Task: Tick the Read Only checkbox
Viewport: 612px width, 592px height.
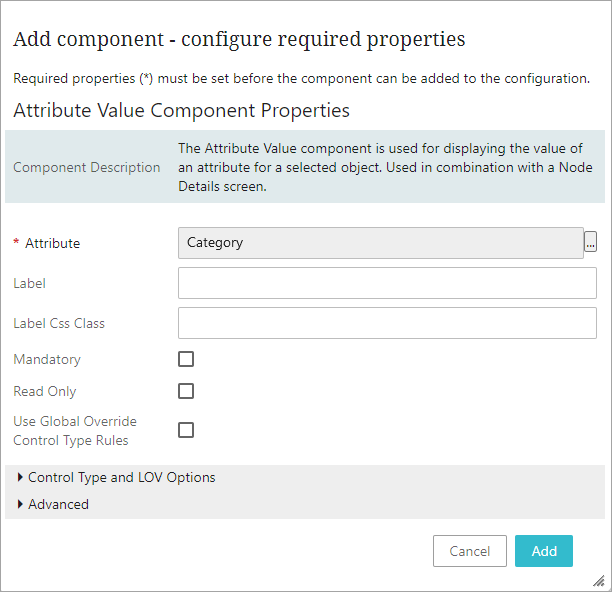Action: pos(186,391)
